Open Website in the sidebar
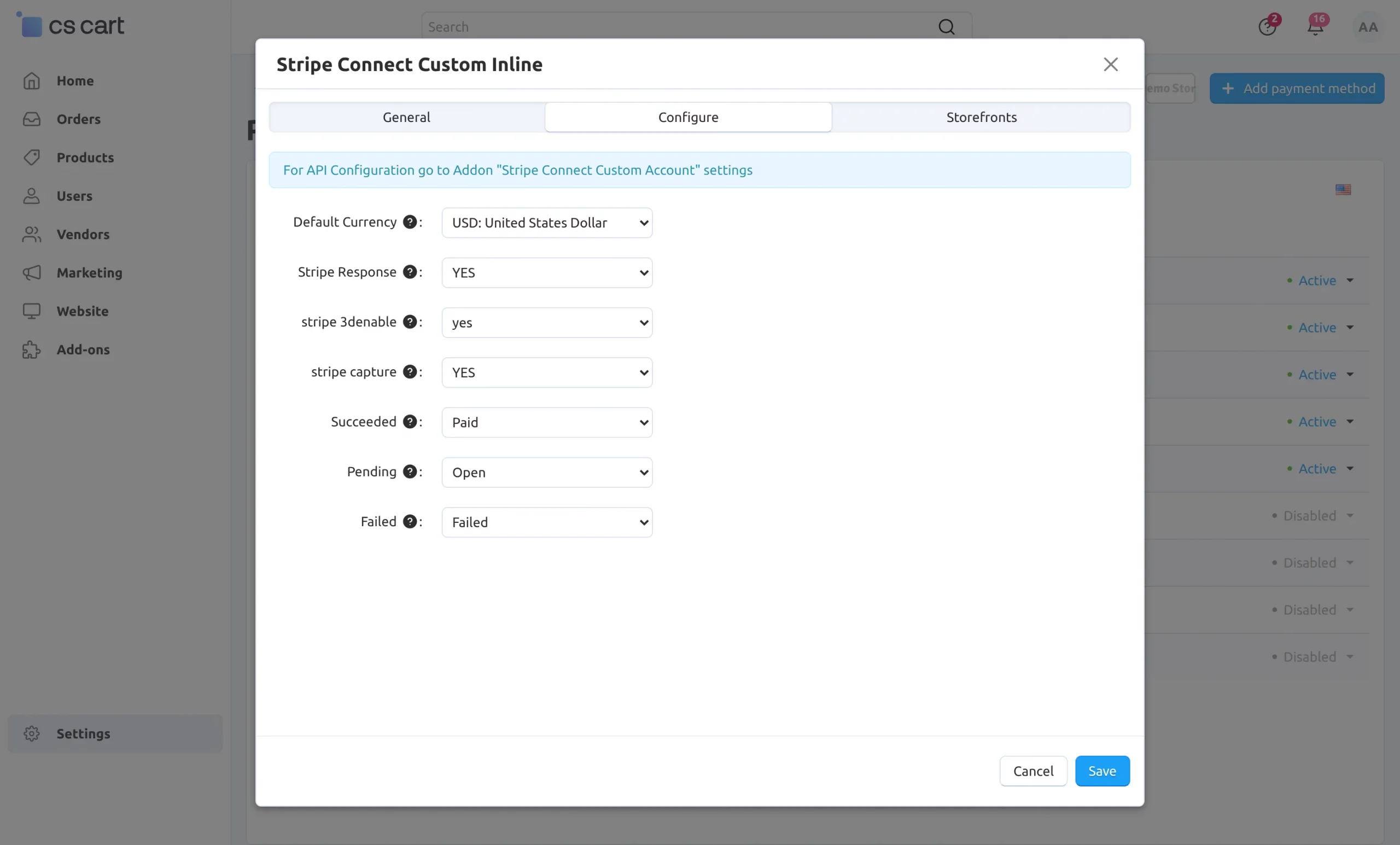 (115, 311)
